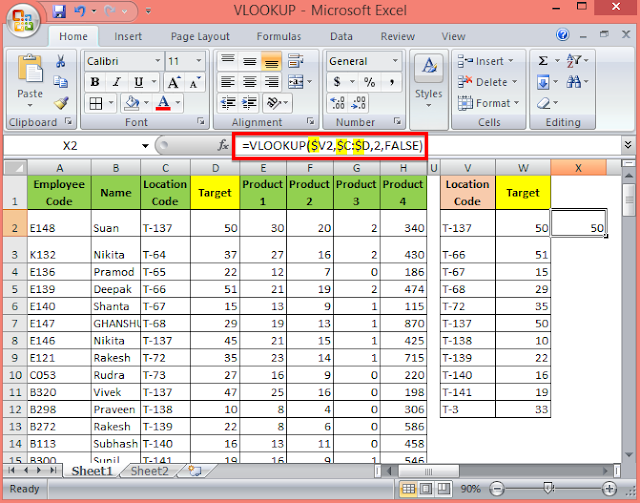
Task: Open Find and Select binoculars
Action: tap(573, 82)
